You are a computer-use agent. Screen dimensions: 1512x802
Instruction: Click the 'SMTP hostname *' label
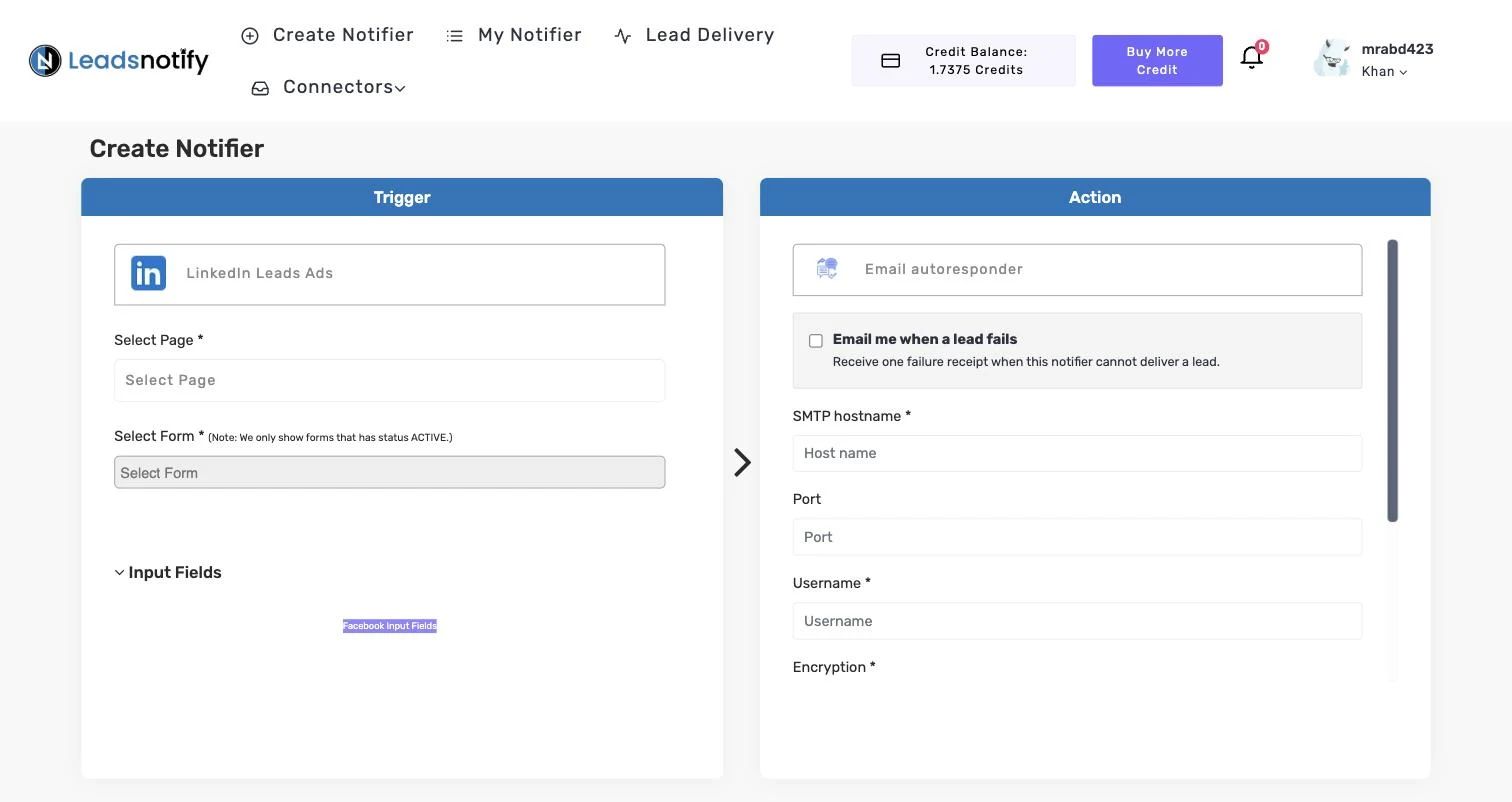[x=852, y=416]
